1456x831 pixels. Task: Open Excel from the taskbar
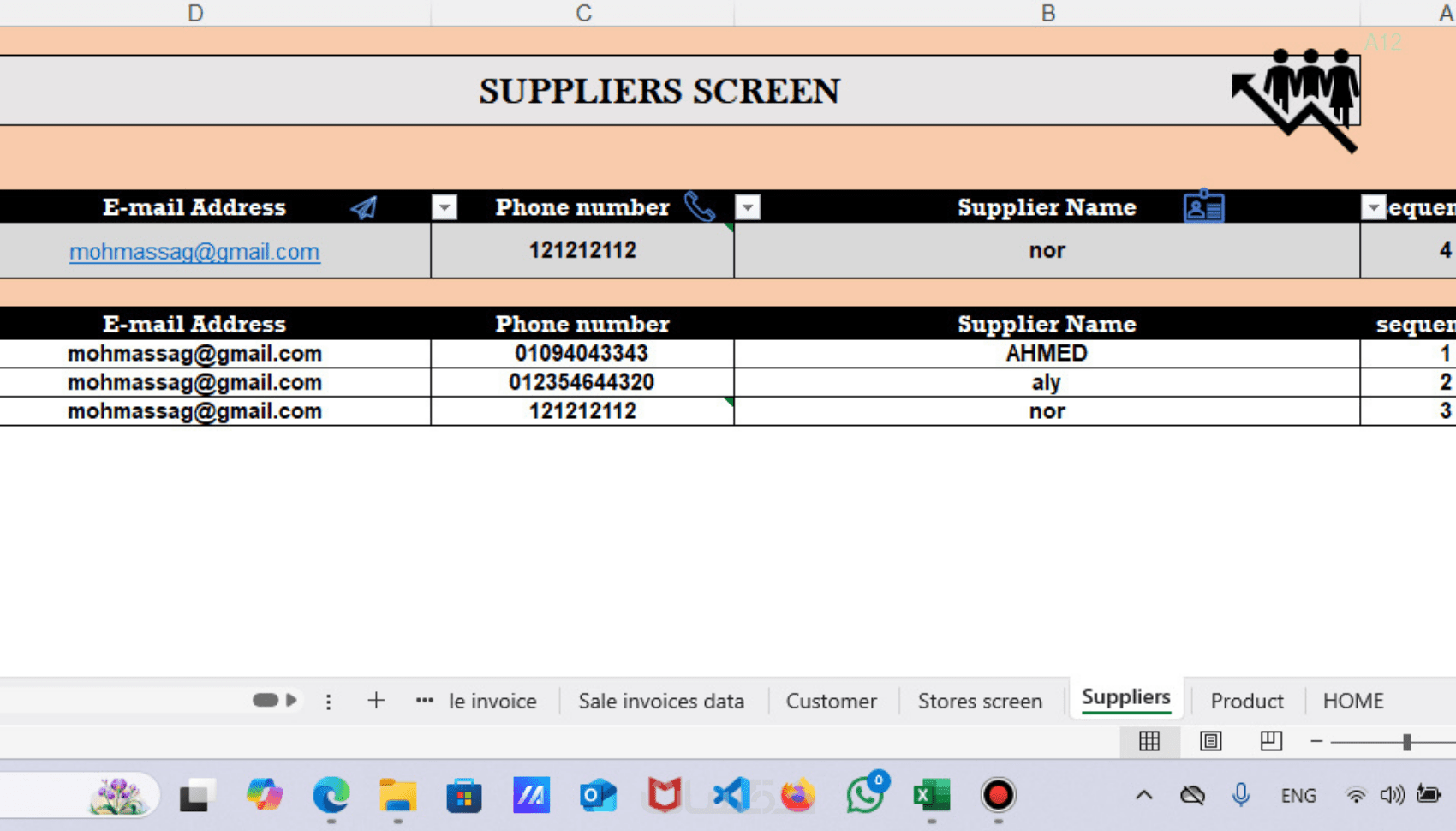pyautogui.click(x=931, y=795)
